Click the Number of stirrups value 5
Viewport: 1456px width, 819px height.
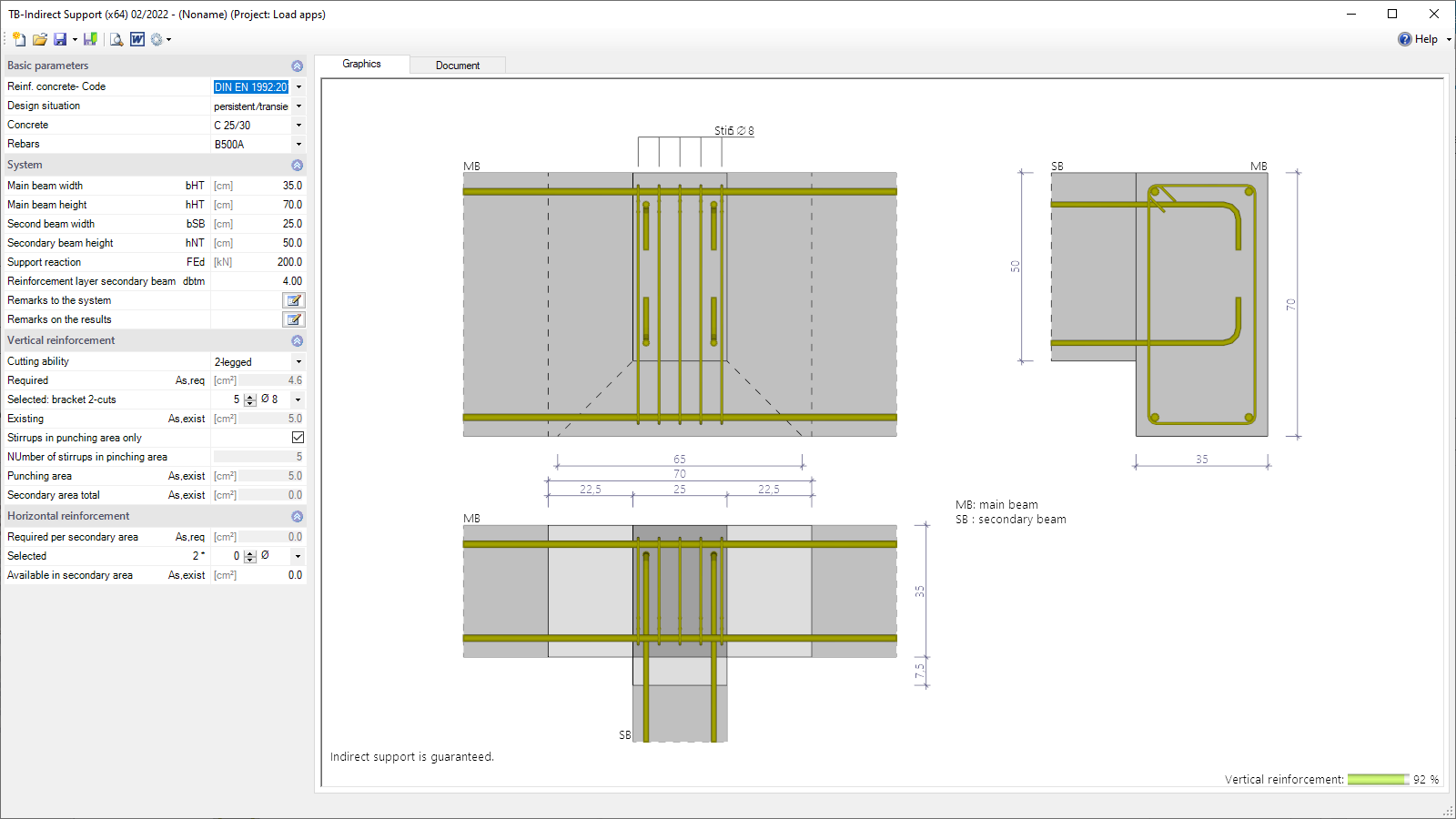pos(298,457)
